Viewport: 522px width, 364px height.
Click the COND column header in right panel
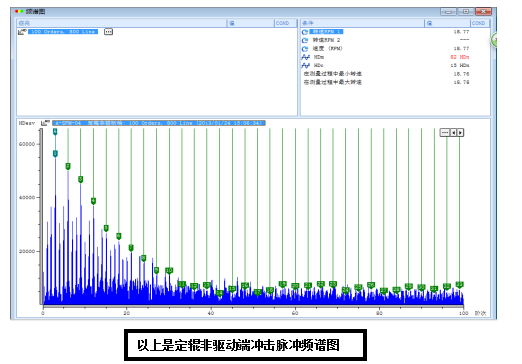pos(478,23)
